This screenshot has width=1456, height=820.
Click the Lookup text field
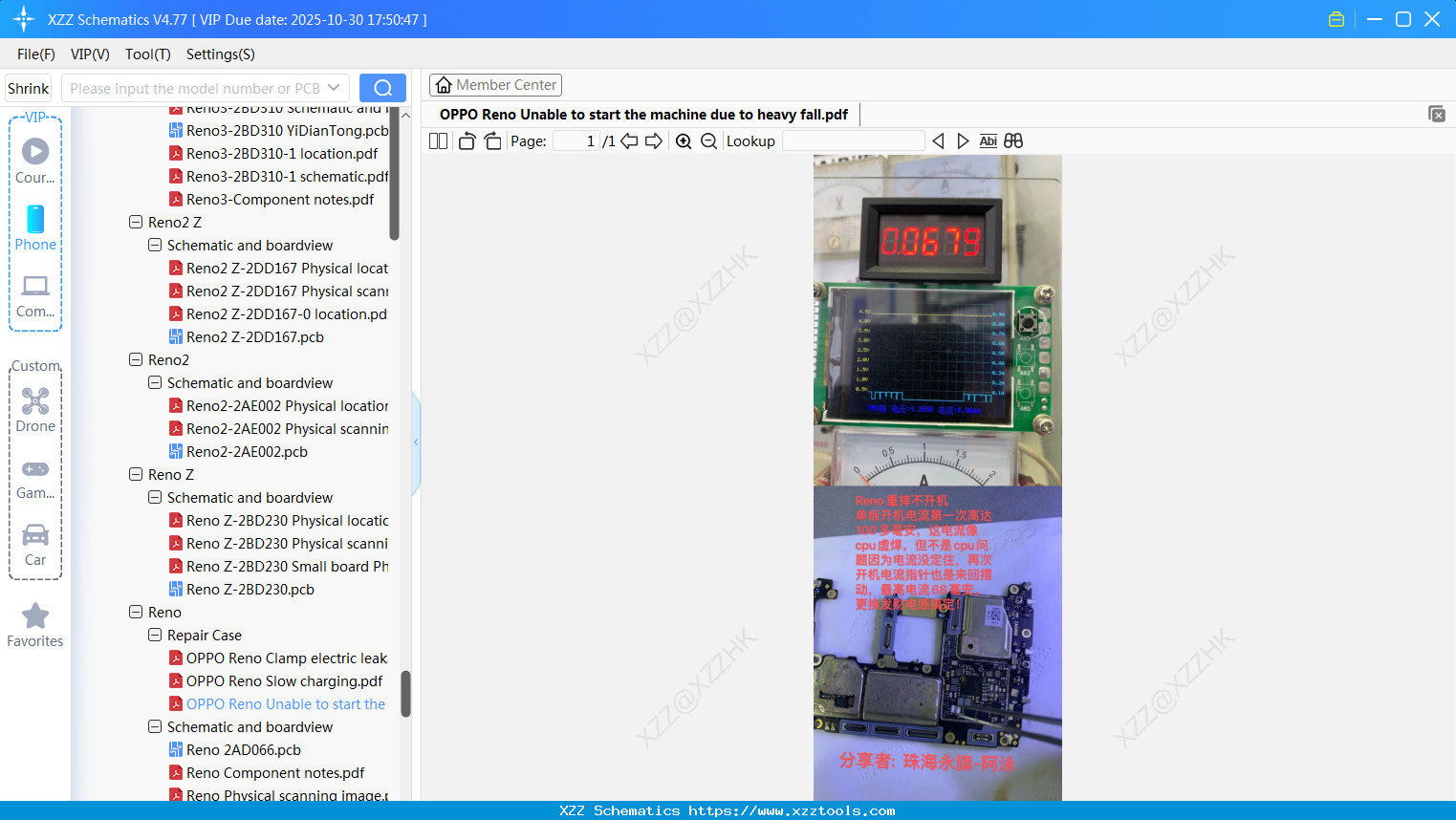(x=853, y=141)
